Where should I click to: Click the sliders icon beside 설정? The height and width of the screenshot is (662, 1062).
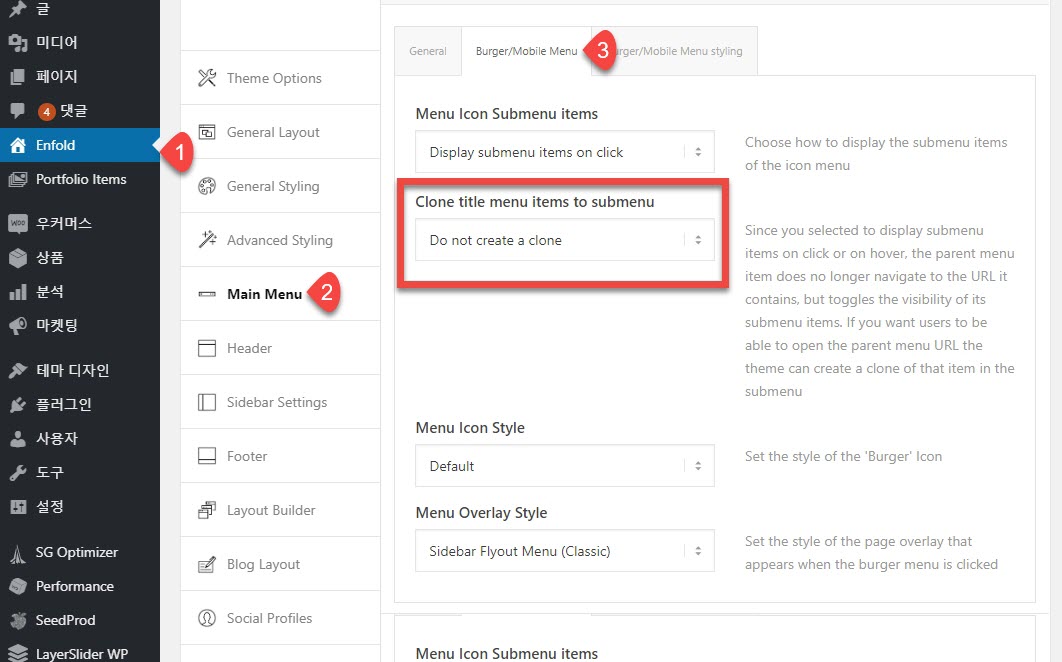18,506
